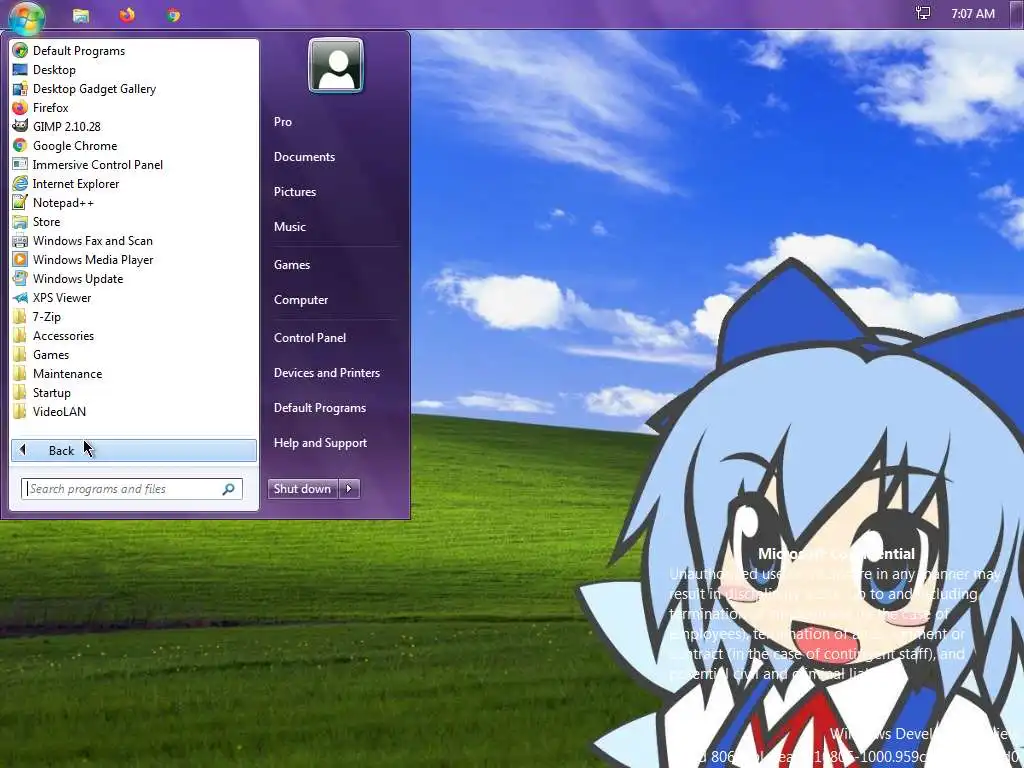Open Computer from the Start menu

[x=301, y=300]
